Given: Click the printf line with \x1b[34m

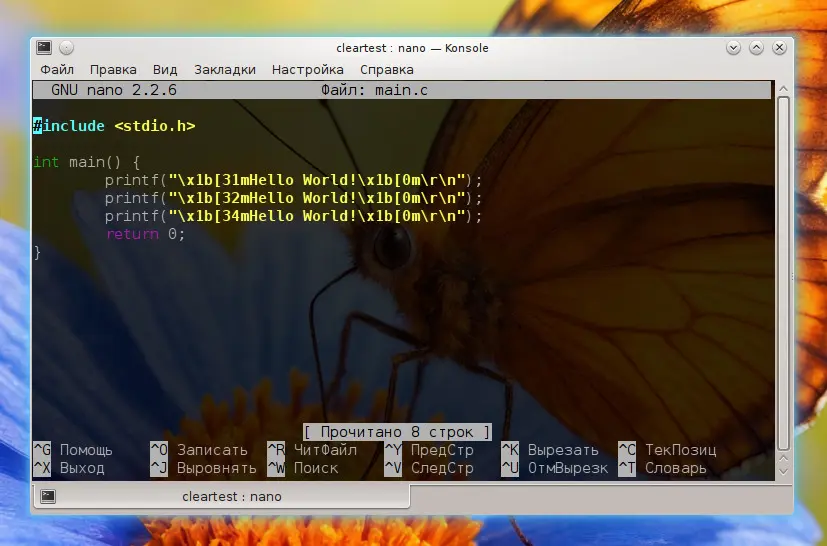Looking at the screenshot, I should point(293,216).
